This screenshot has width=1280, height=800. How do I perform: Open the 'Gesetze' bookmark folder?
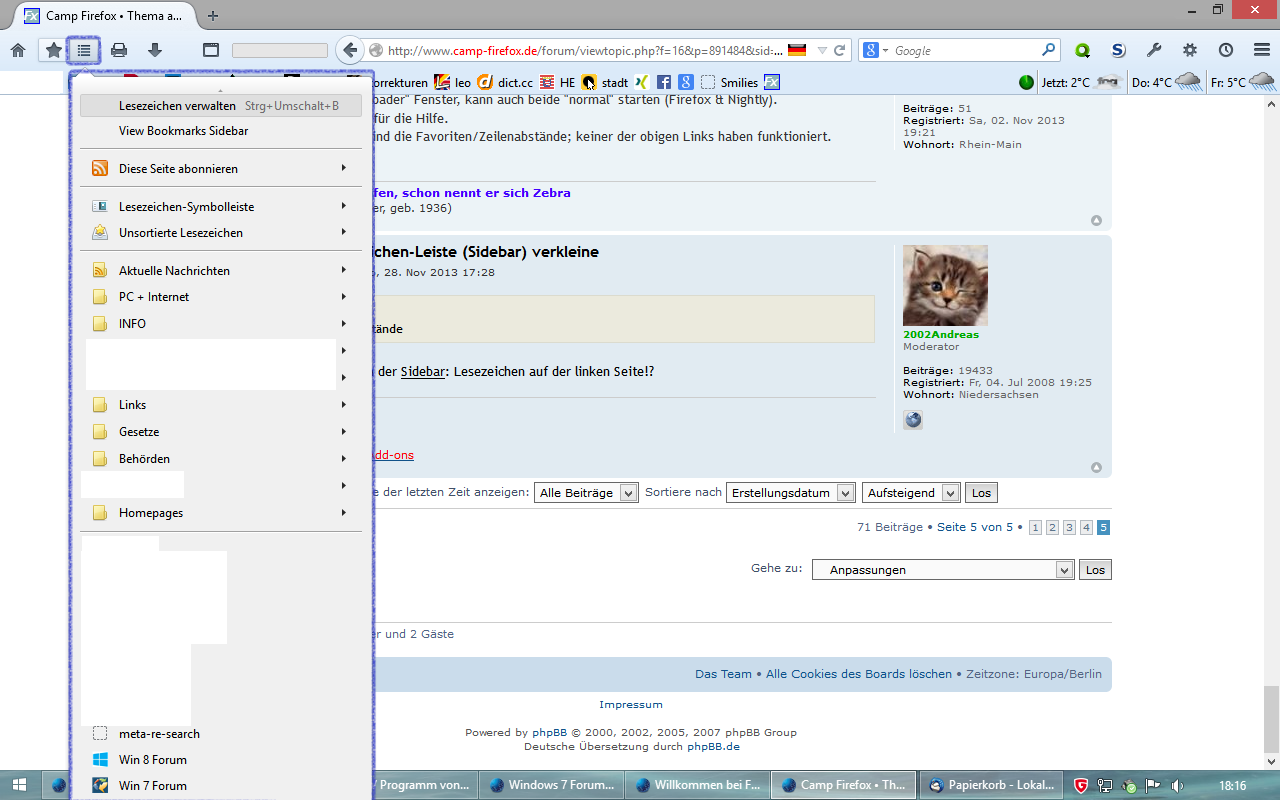click(221, 432)
